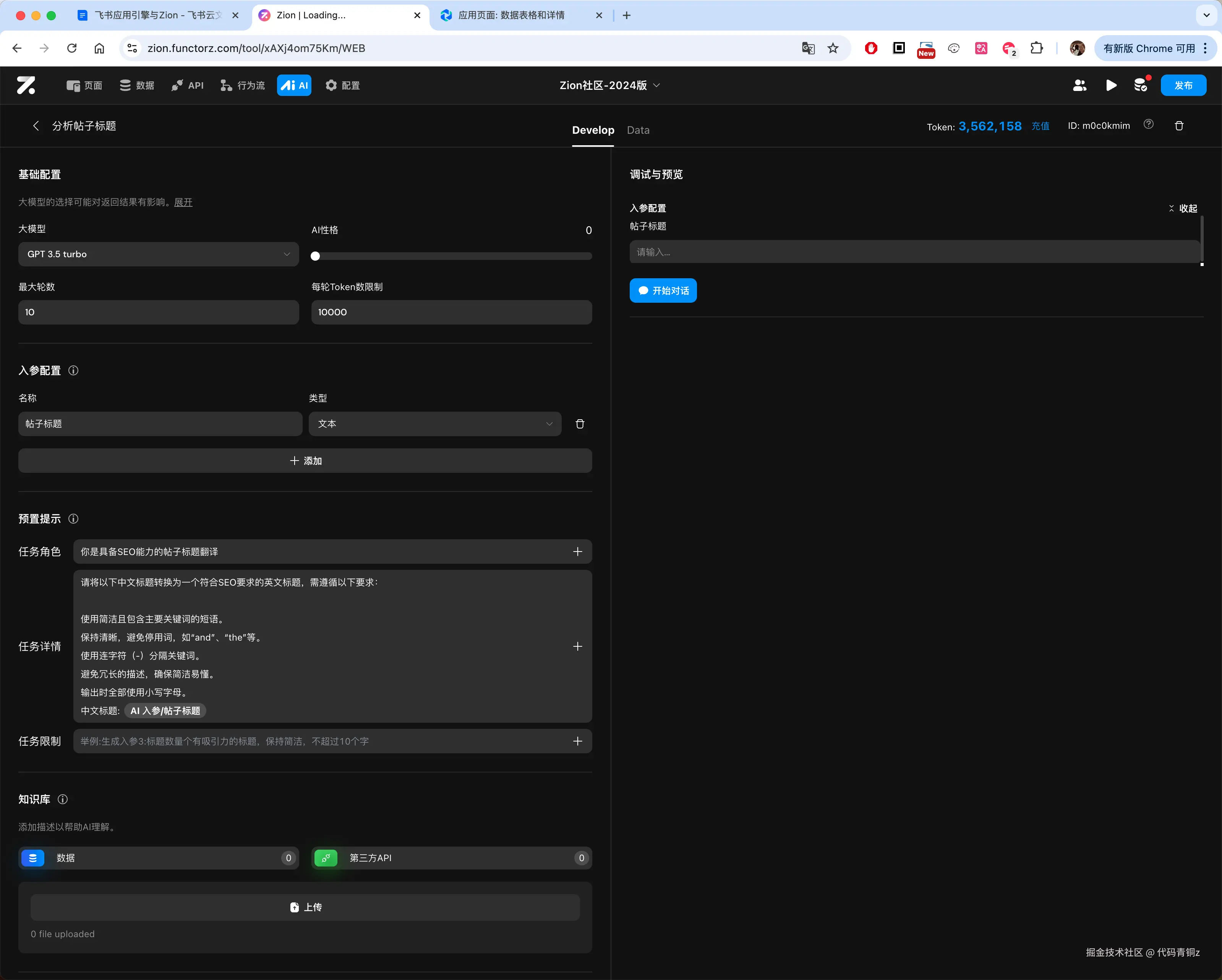
Task: Click the 开始对话 button
Action: click(663, 290)
